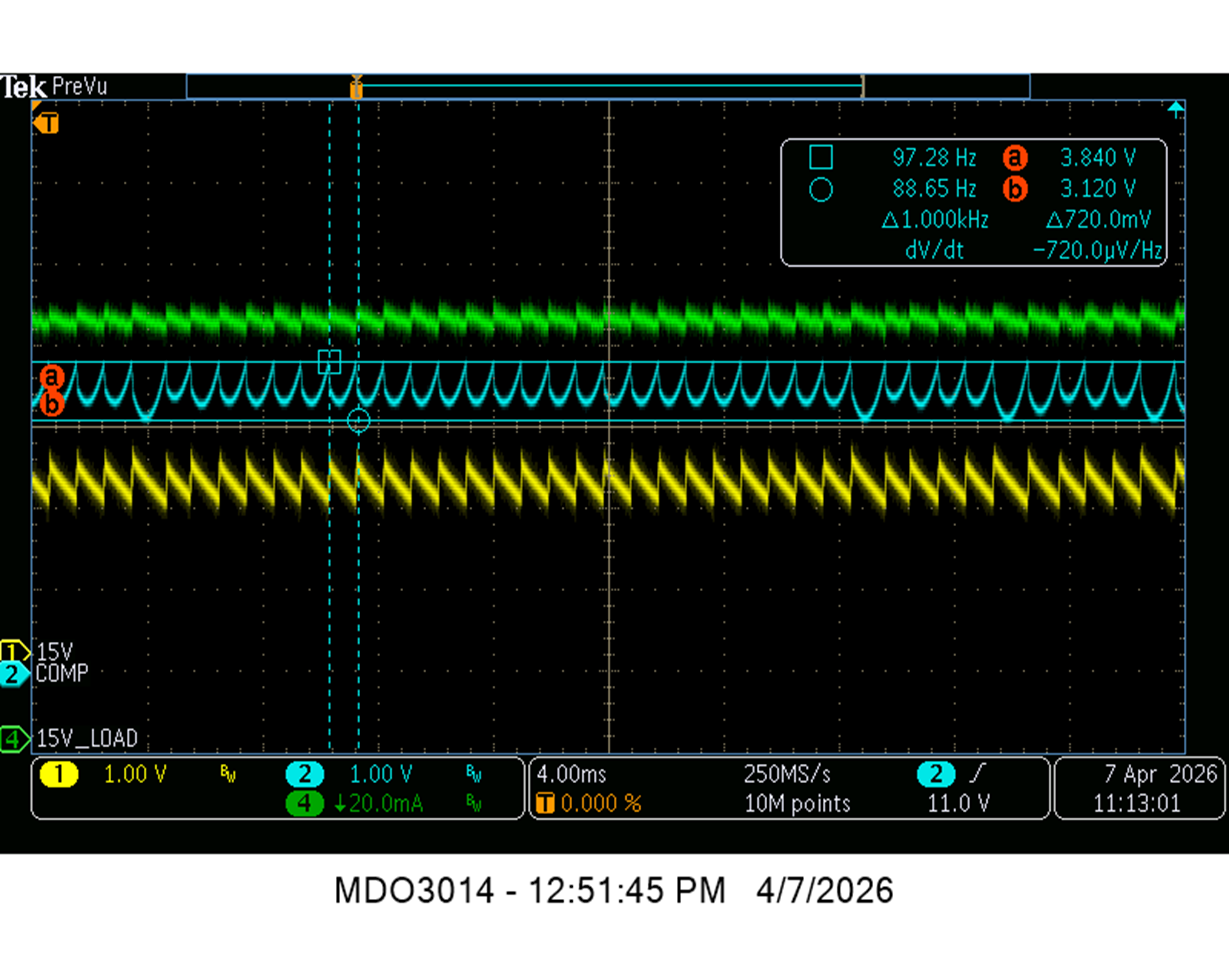The image size is (1229, 976).
Task: Select channel 2 COMP ground indicator
Action: [x=15, y=673]
